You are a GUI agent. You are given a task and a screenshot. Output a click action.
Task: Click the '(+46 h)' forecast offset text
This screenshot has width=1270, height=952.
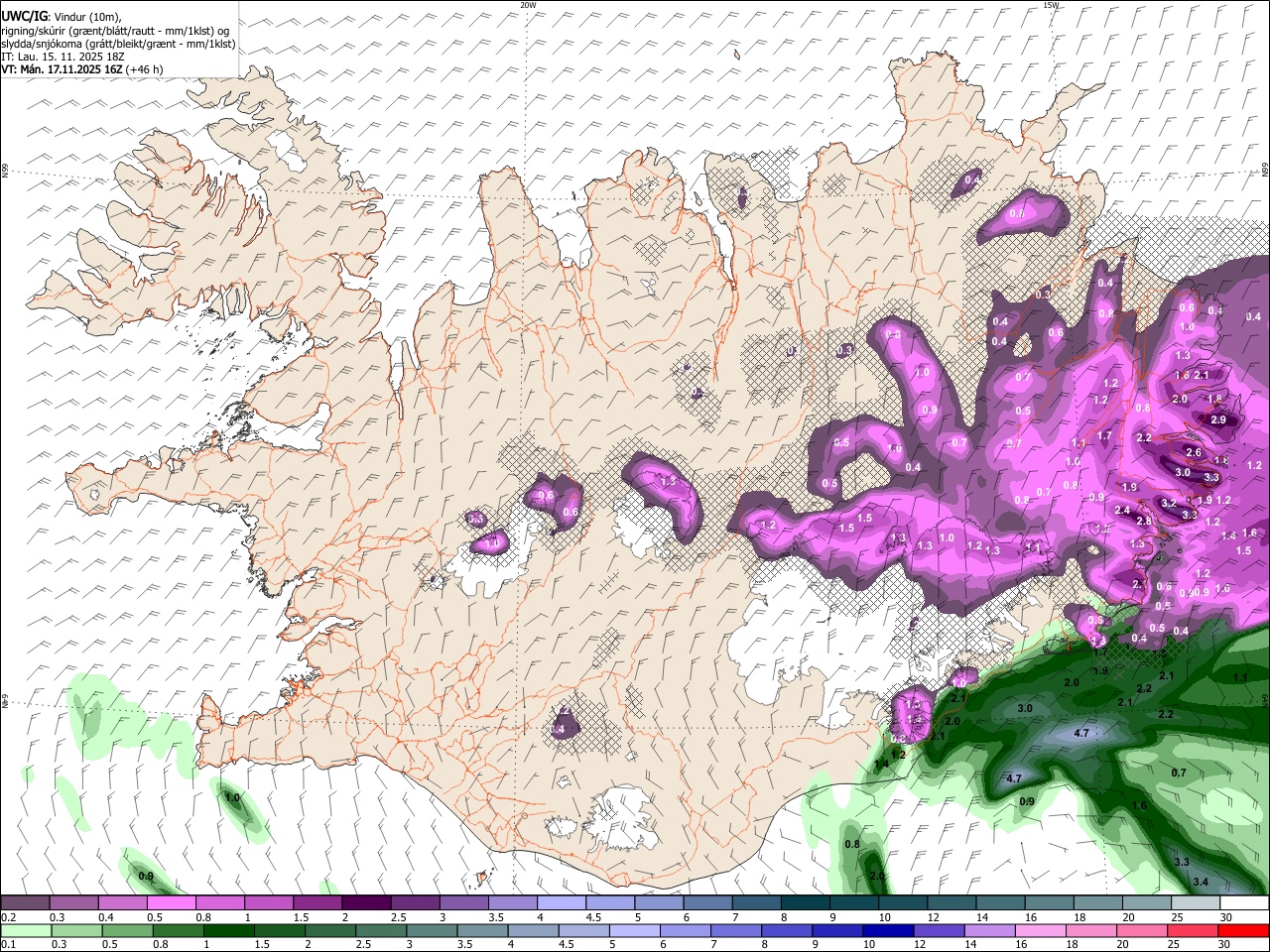pos(145,69)
